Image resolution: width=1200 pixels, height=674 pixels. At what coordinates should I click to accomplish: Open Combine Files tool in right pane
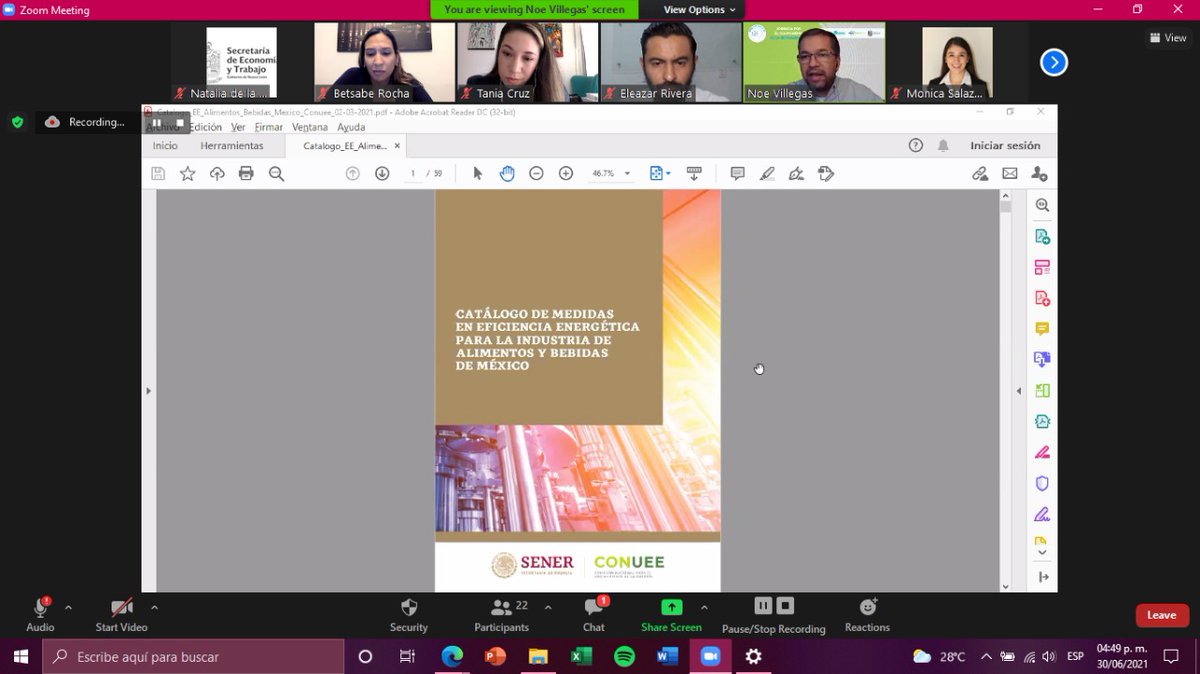pos(1042,359)
